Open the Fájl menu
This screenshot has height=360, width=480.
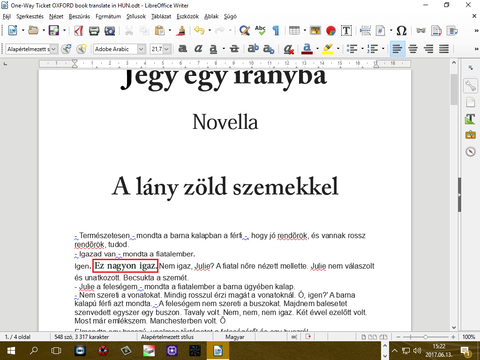(x=7, y=16)
